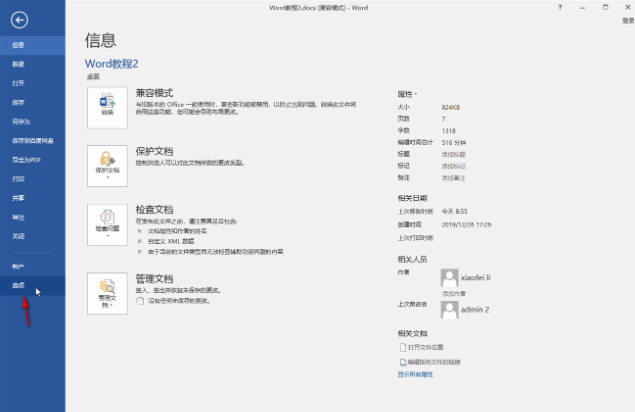The image size is (635, 412).
Task: Click the name admin 2
Action: pyautogui.click(x=475, y=310)
